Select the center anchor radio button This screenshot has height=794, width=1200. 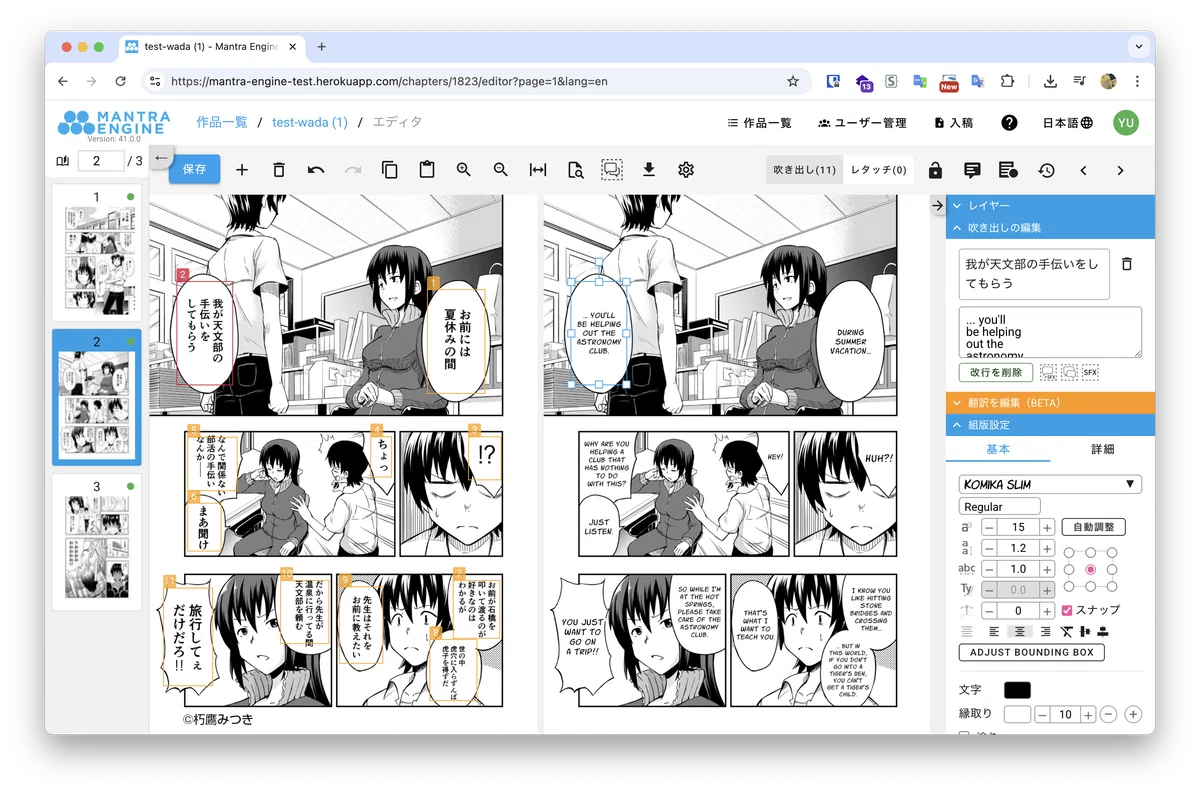[x=1090, y=569]
